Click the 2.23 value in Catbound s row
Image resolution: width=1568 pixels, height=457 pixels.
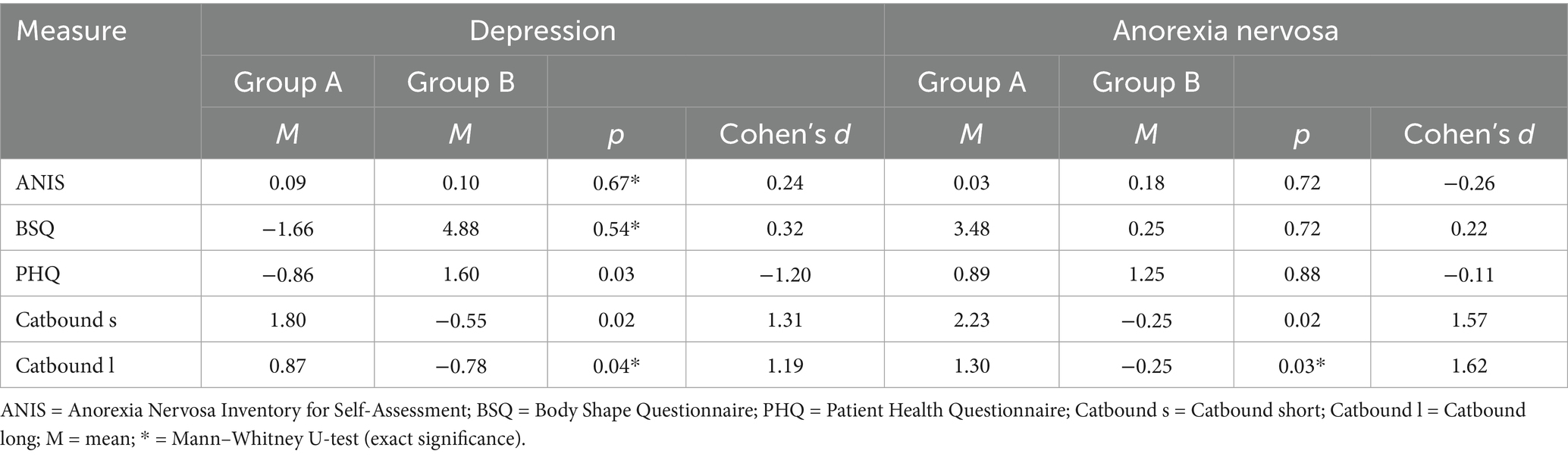(x=971, y=320)
